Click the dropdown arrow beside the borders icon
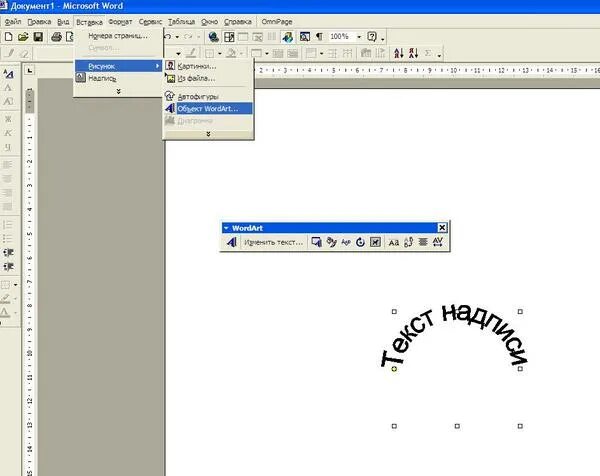Viewport: 600px width, 476px height. 16,285
